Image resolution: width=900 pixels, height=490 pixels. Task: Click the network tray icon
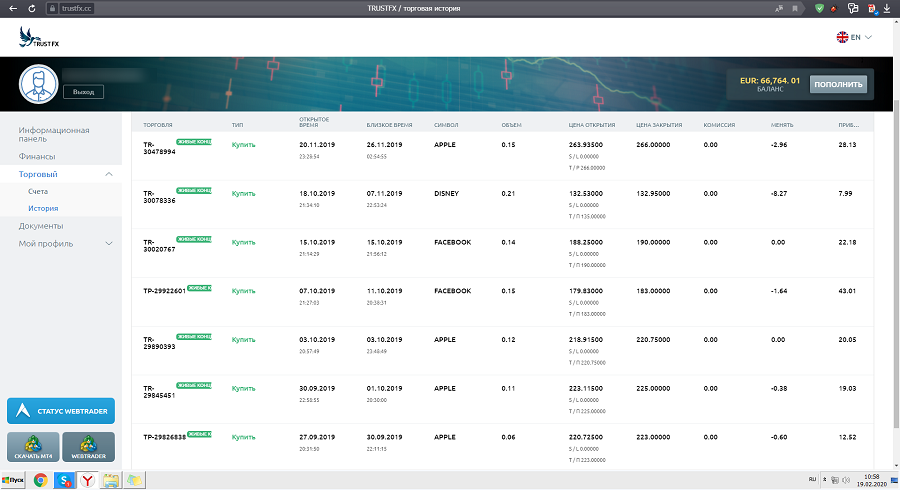(835, 480)
